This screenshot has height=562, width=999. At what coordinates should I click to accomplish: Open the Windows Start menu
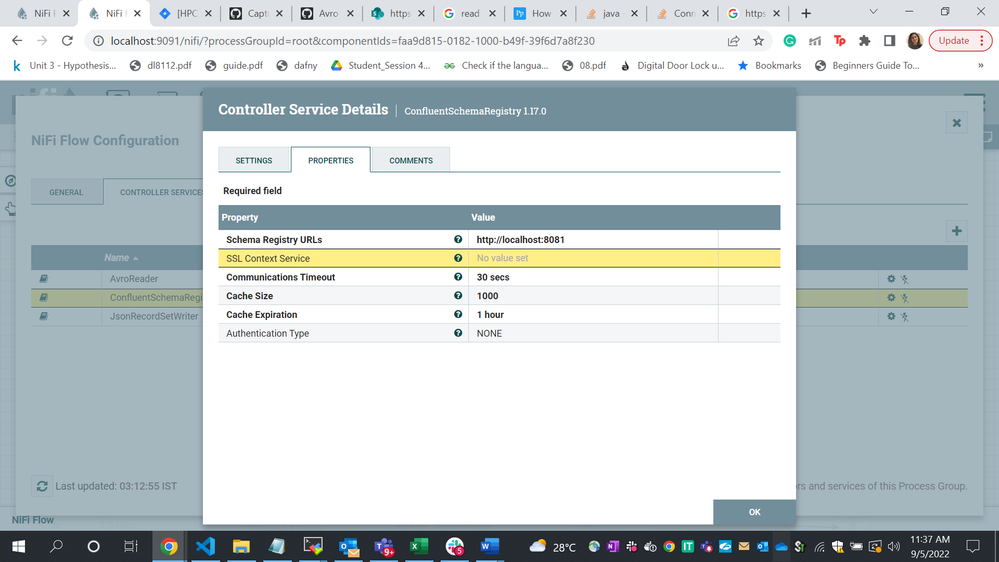pyautogui.click(x=18, y=546)
